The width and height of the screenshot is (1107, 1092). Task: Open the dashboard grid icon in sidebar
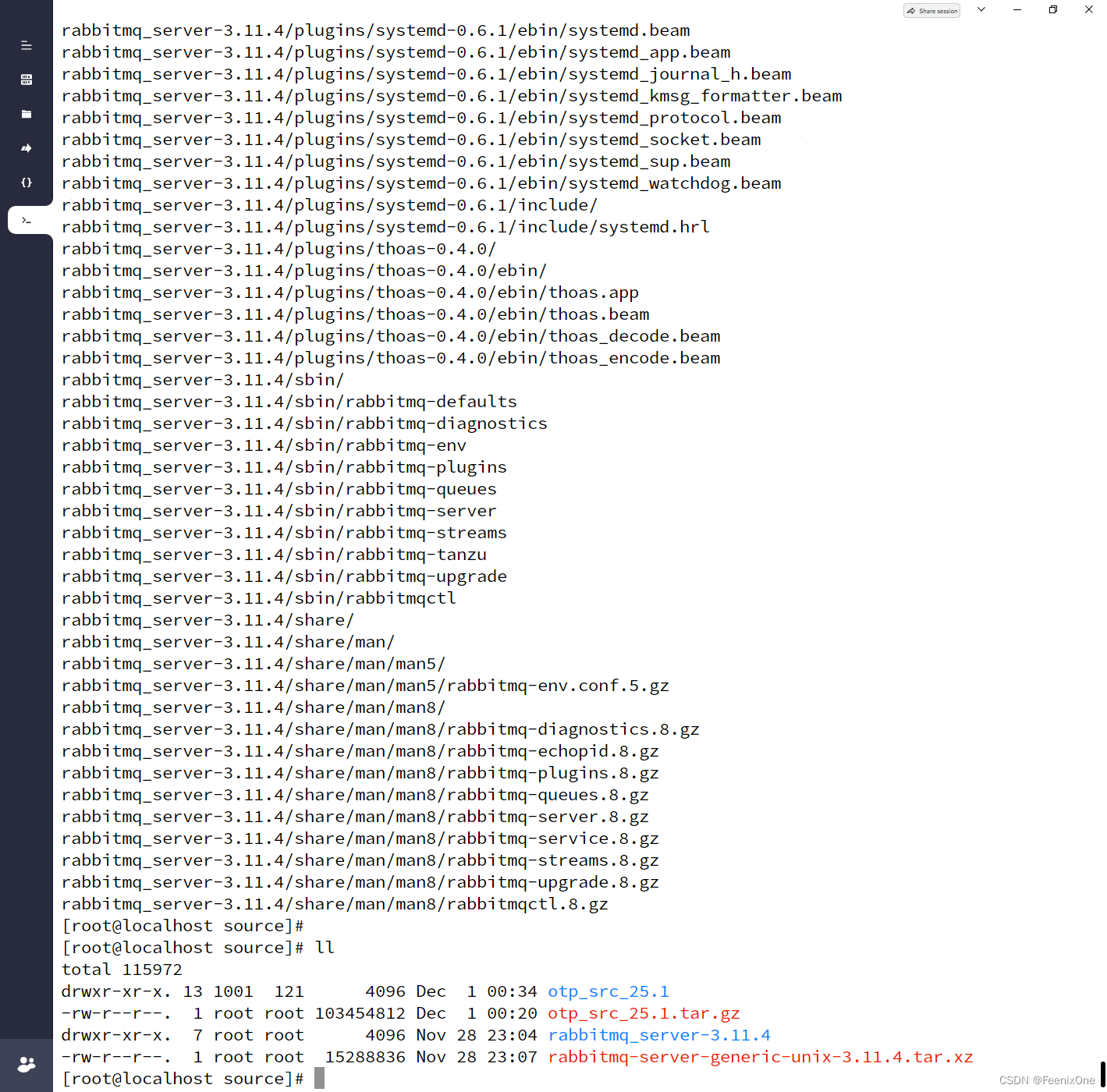click(x=27, y=80)
